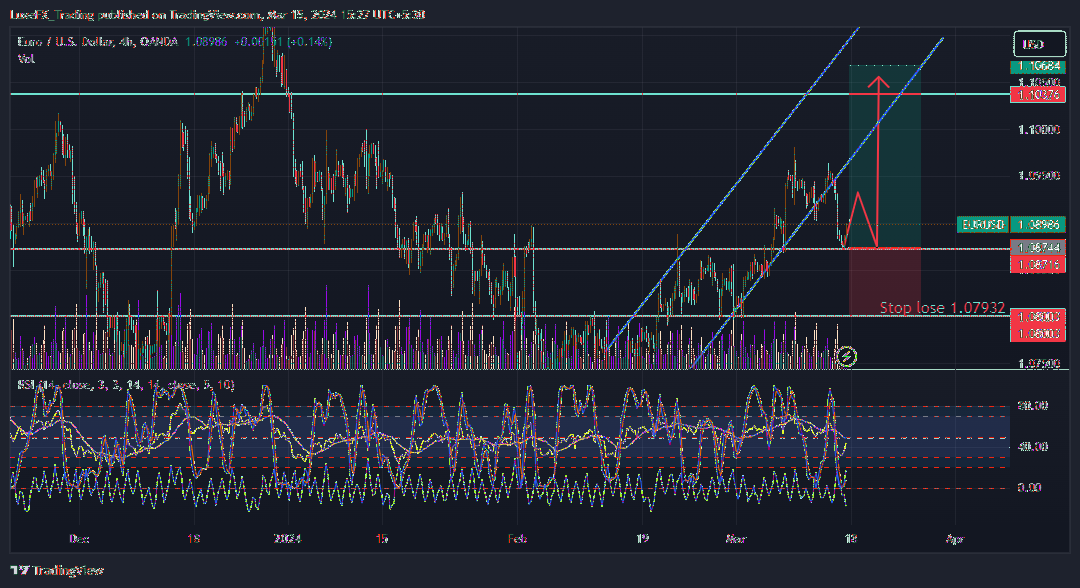The image size is (1080, 588).
Task: Click the 2024 label on the time axis
Action: tap(287, 539)
